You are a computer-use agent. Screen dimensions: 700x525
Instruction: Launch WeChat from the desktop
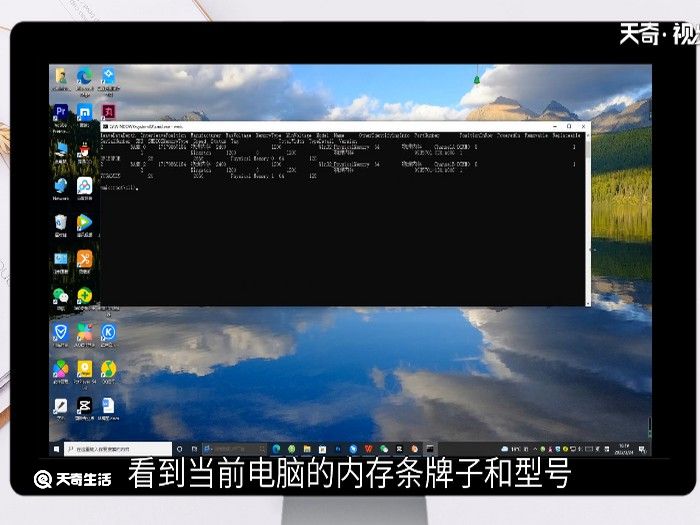coord(61,298)
